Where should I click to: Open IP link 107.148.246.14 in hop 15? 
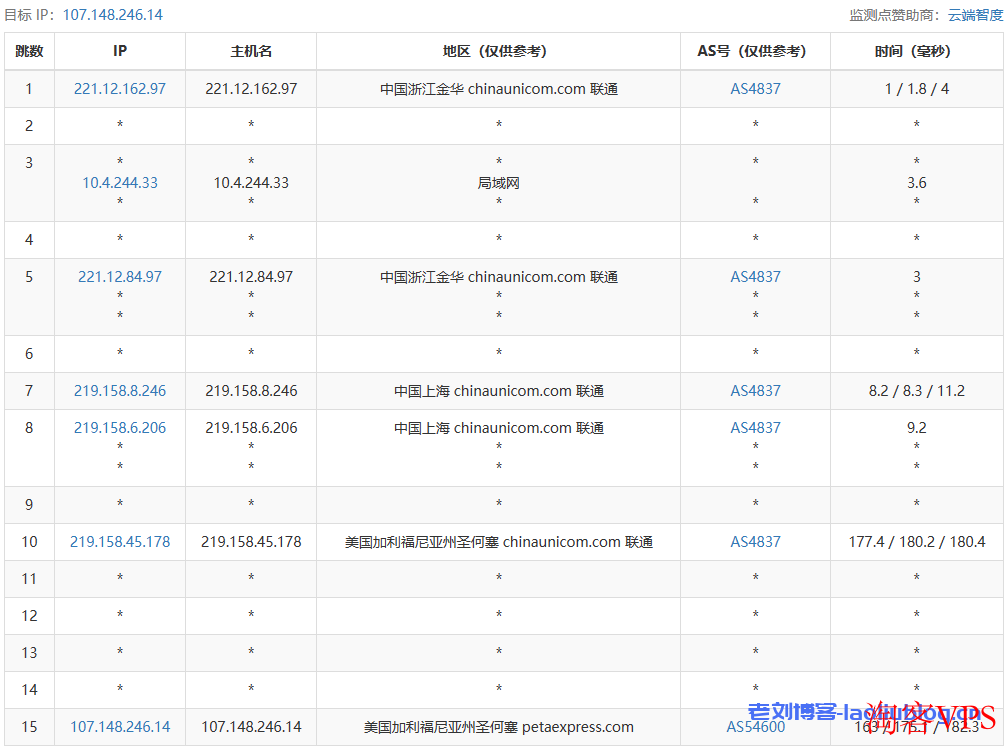(x=119, y=726)
